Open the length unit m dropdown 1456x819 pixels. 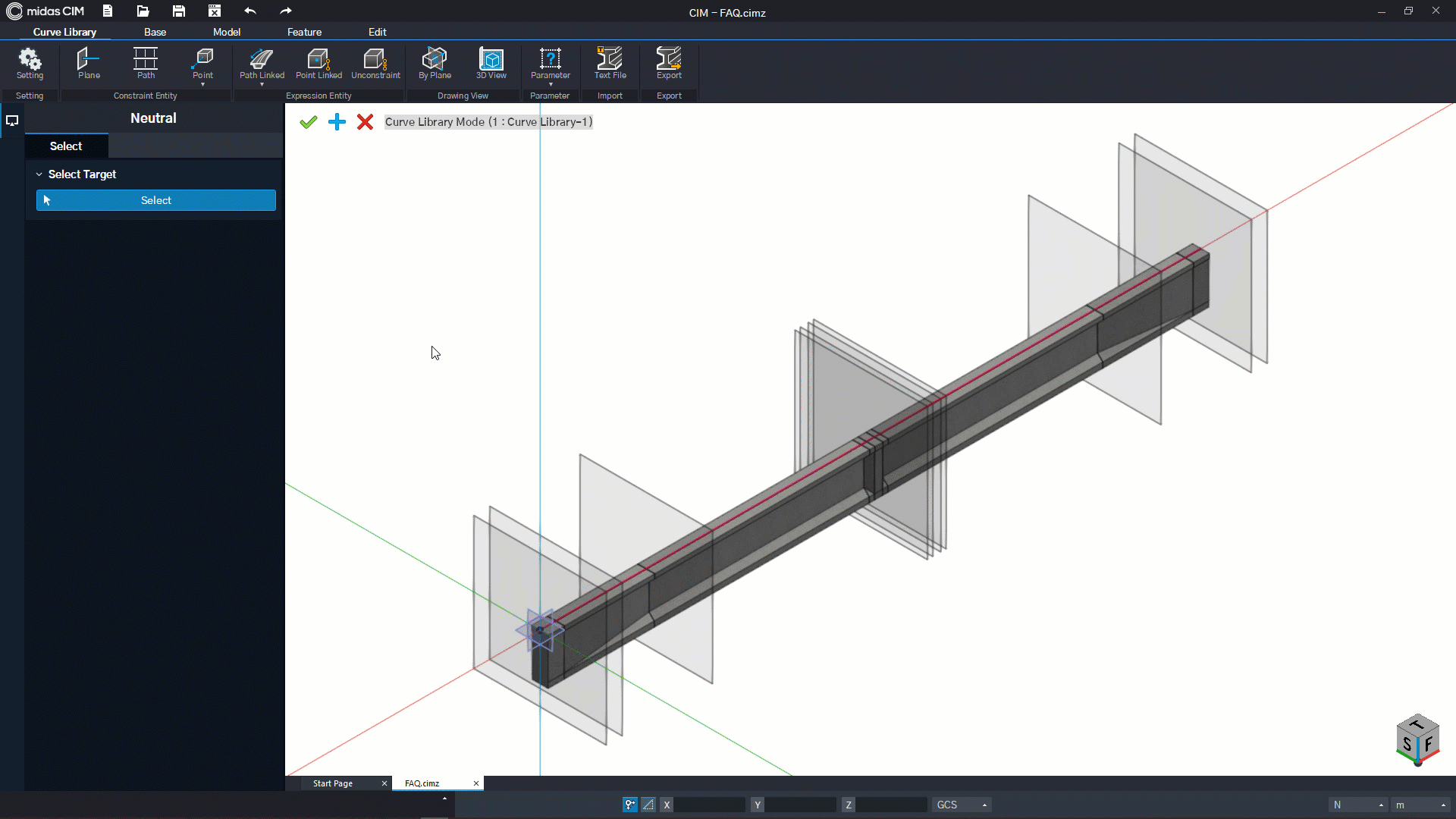tap(1421, 805)
